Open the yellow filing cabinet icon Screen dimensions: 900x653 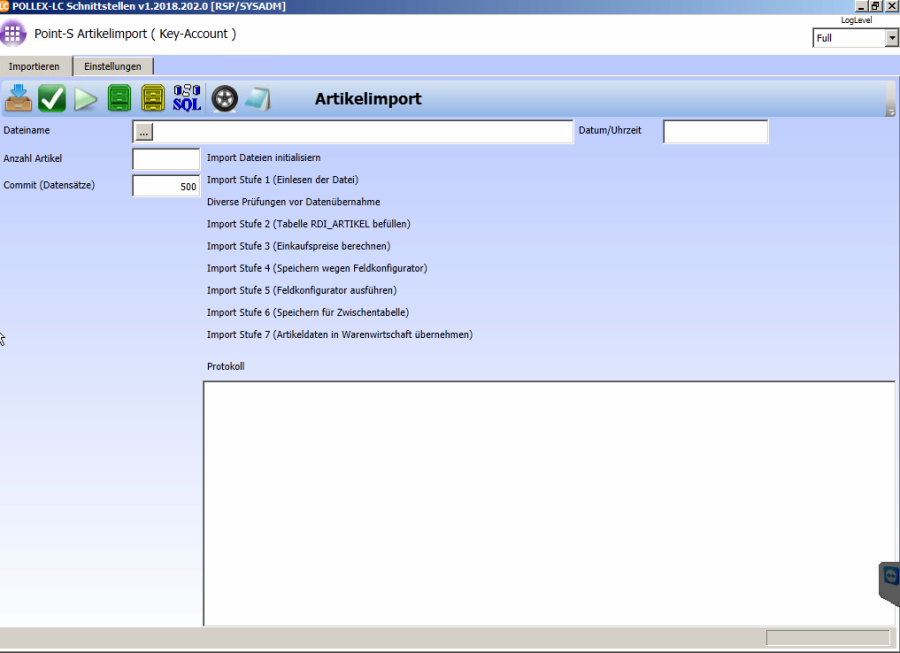coord(153,99)
